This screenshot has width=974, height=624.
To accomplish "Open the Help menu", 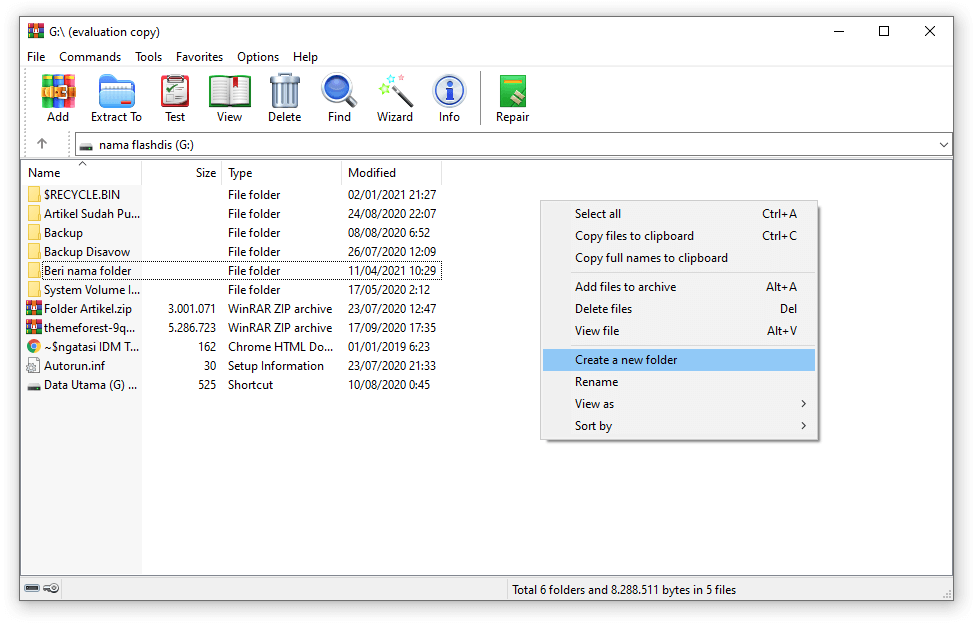I will coord(305,57).
